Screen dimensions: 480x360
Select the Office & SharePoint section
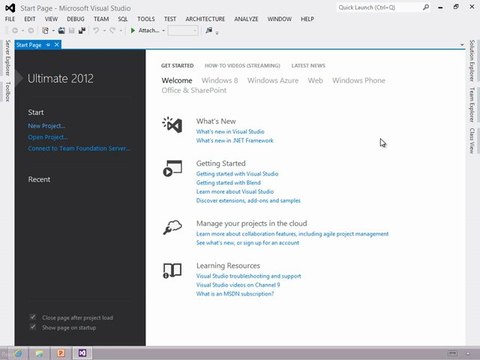194,90
